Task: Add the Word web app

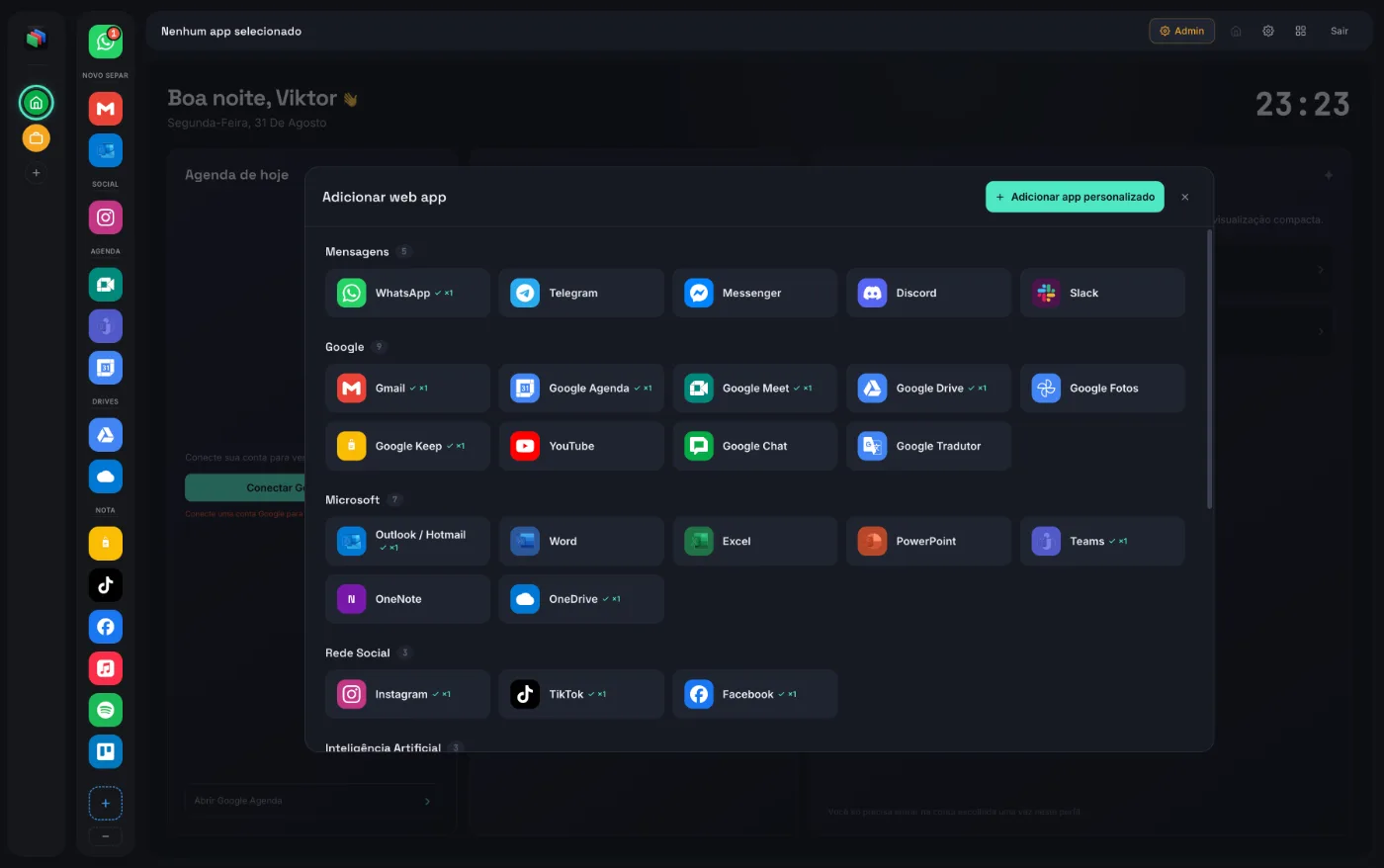Action: (x=581, y=541)
